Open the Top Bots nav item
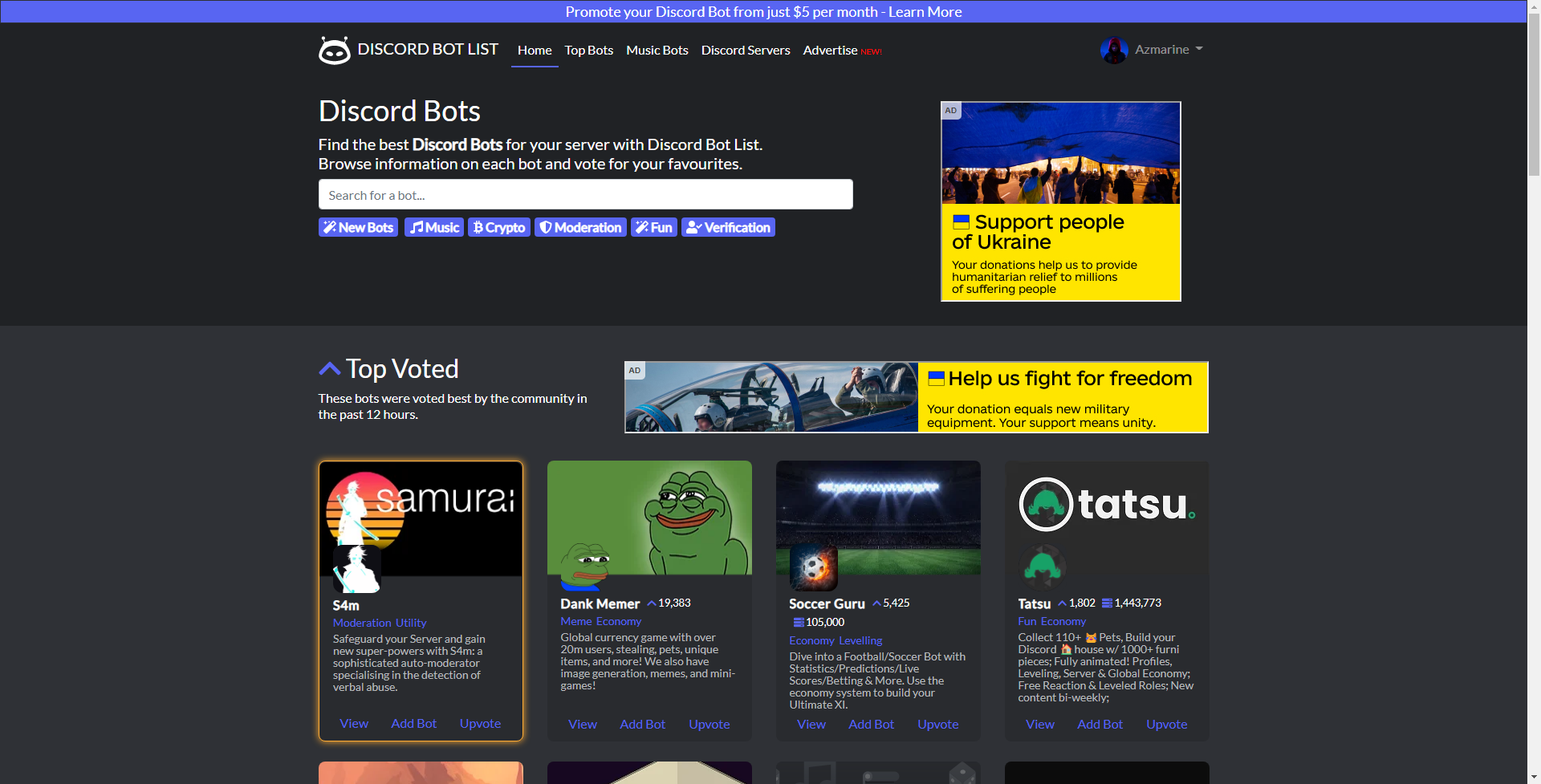 [589, 50]
